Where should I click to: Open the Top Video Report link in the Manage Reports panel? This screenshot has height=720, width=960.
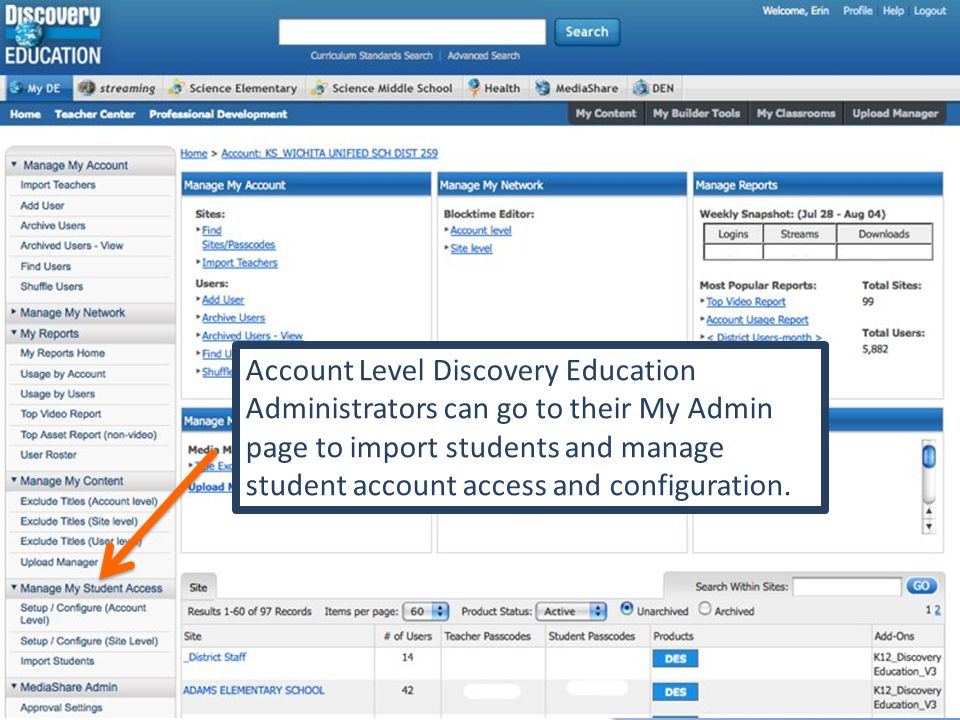coord(746,302)
